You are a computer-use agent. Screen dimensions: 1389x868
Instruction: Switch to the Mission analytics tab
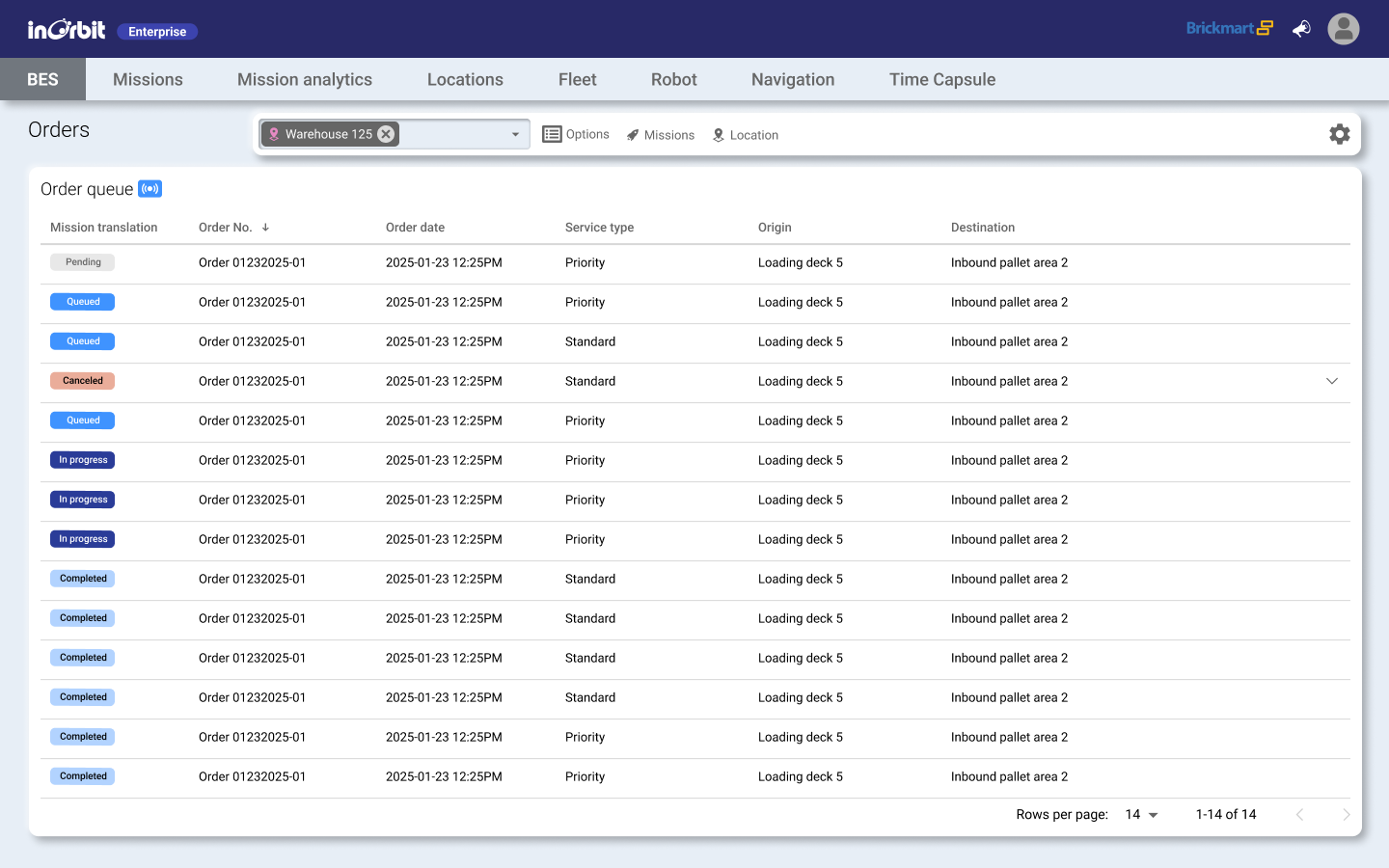pyautogui.click(x=305, y=80)
